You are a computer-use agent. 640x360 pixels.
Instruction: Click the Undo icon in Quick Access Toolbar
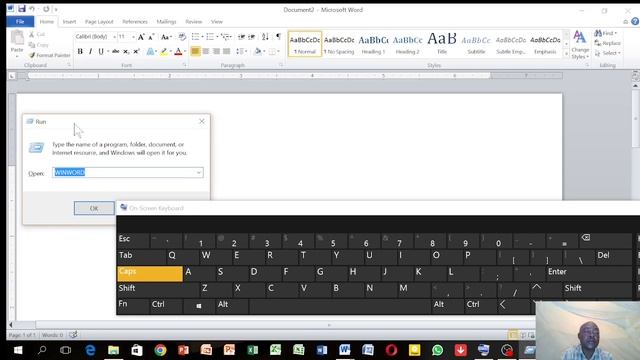pyautogui.click(x=32, y=9)
